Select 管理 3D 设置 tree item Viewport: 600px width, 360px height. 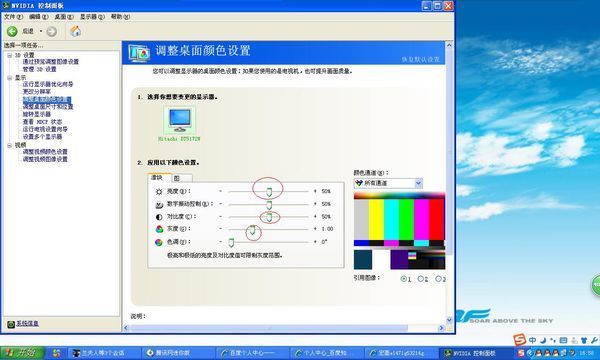click(x=39, y=69)
